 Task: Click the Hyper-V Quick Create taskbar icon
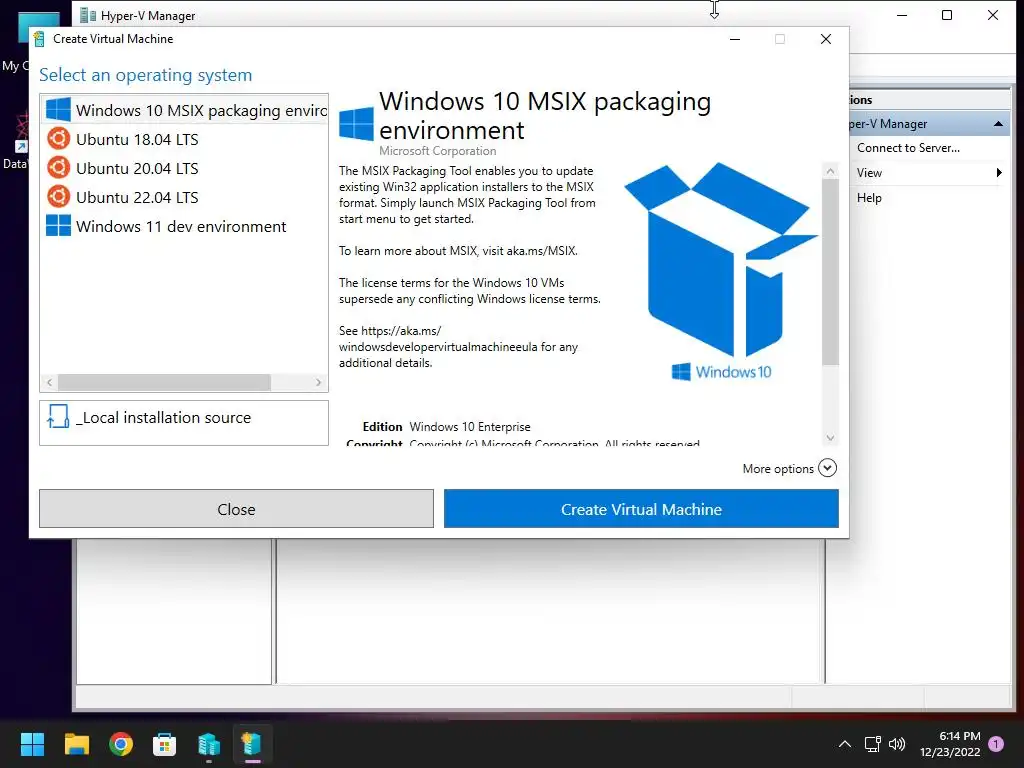(x=252, y=744)
